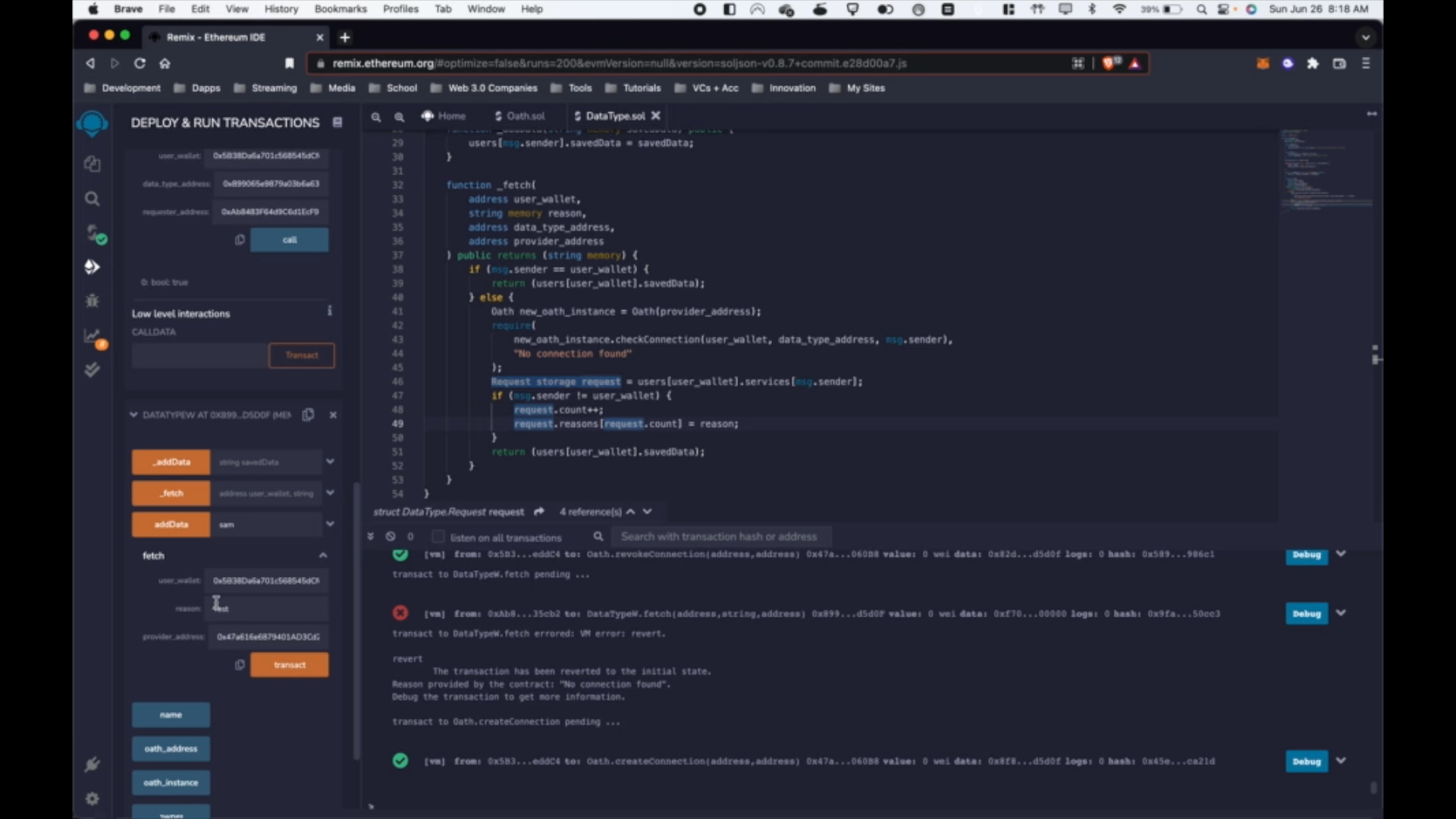Click the blue oath_instance getter button
This screenshot has width=1456, height=819.
pos(171,783)
